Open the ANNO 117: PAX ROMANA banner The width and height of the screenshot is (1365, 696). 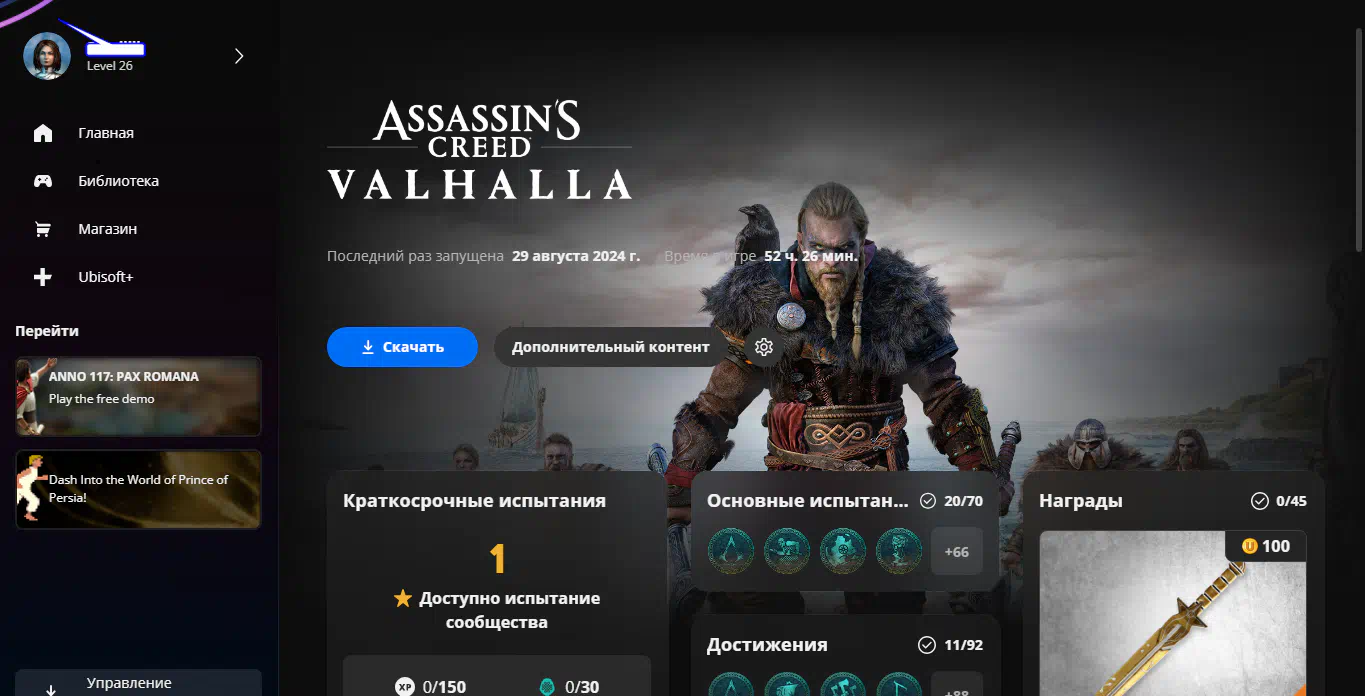click(x=138, y=396)
